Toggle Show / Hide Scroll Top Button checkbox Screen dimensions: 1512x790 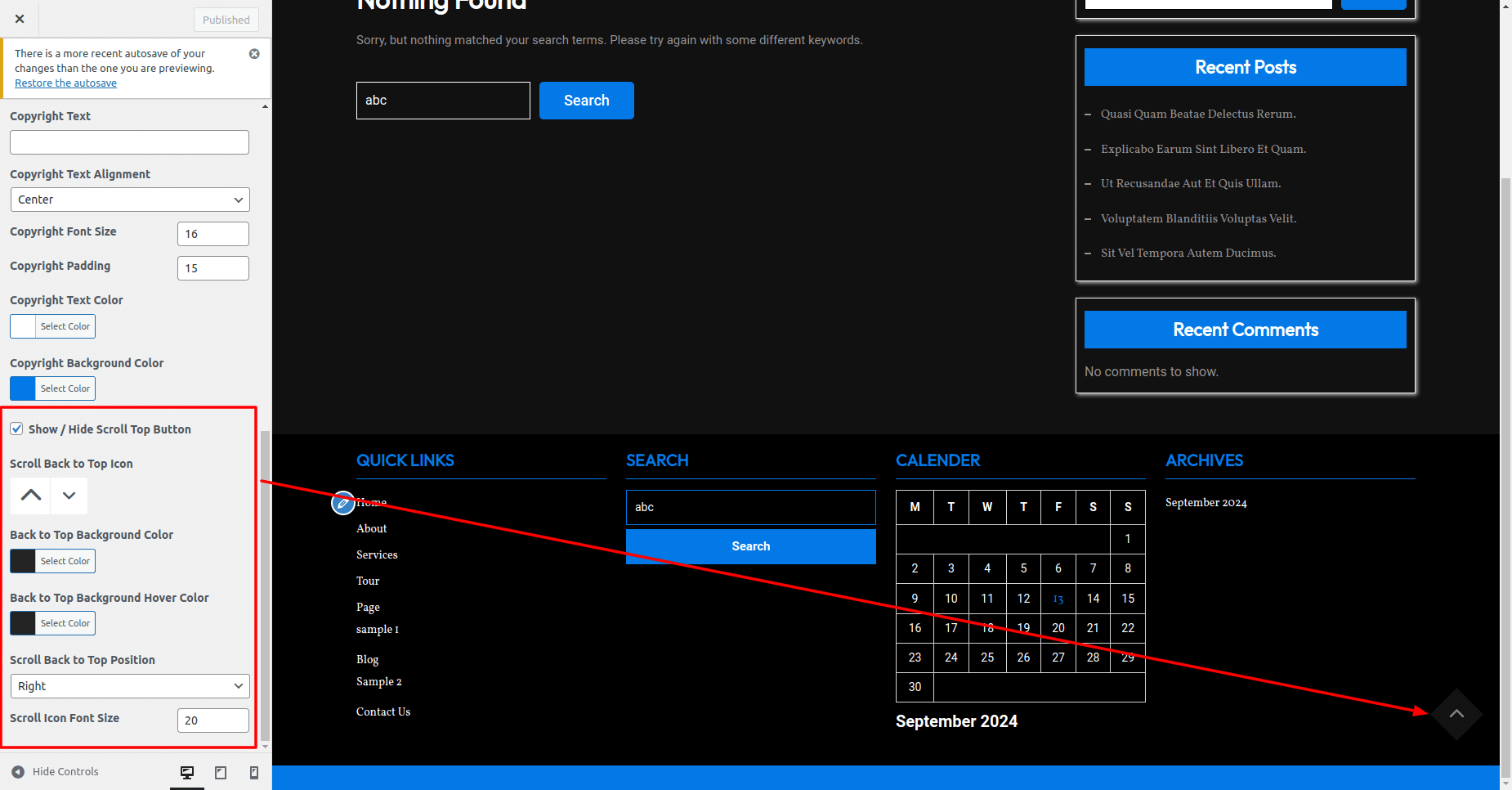tap(16, 429)
